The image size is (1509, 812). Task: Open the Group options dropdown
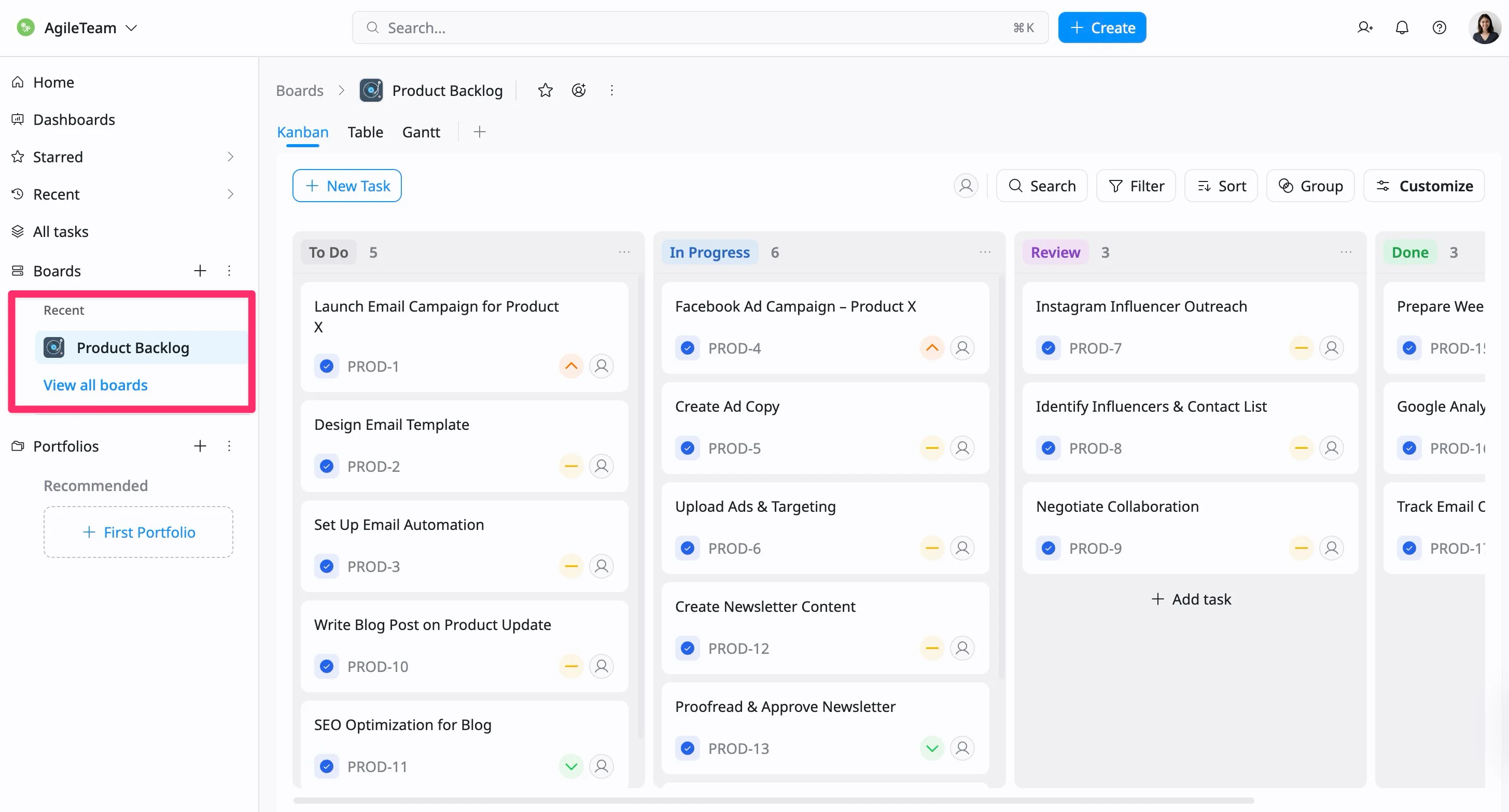1310,186
